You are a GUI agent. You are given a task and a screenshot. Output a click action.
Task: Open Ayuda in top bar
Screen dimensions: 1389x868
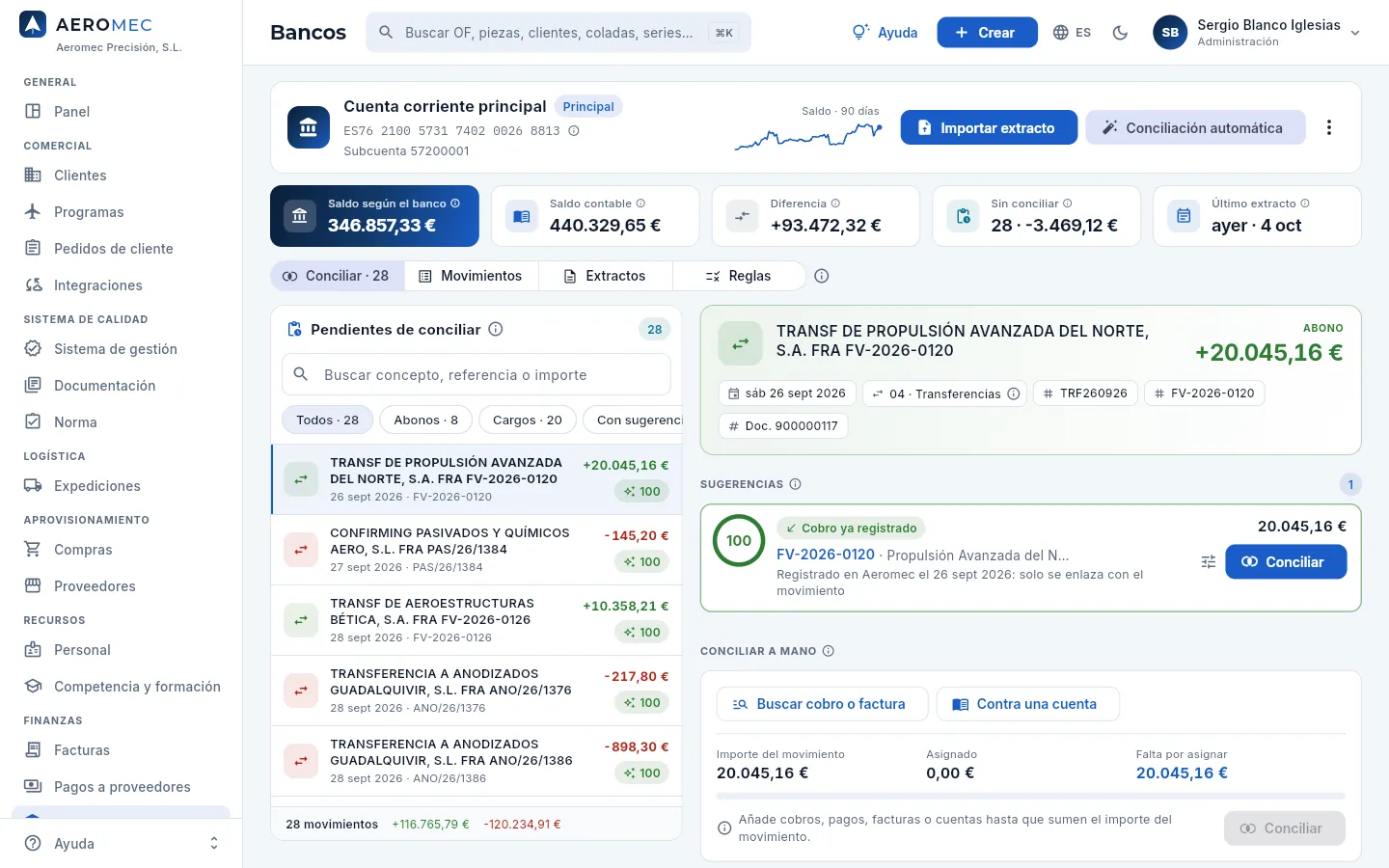point(885,33)
